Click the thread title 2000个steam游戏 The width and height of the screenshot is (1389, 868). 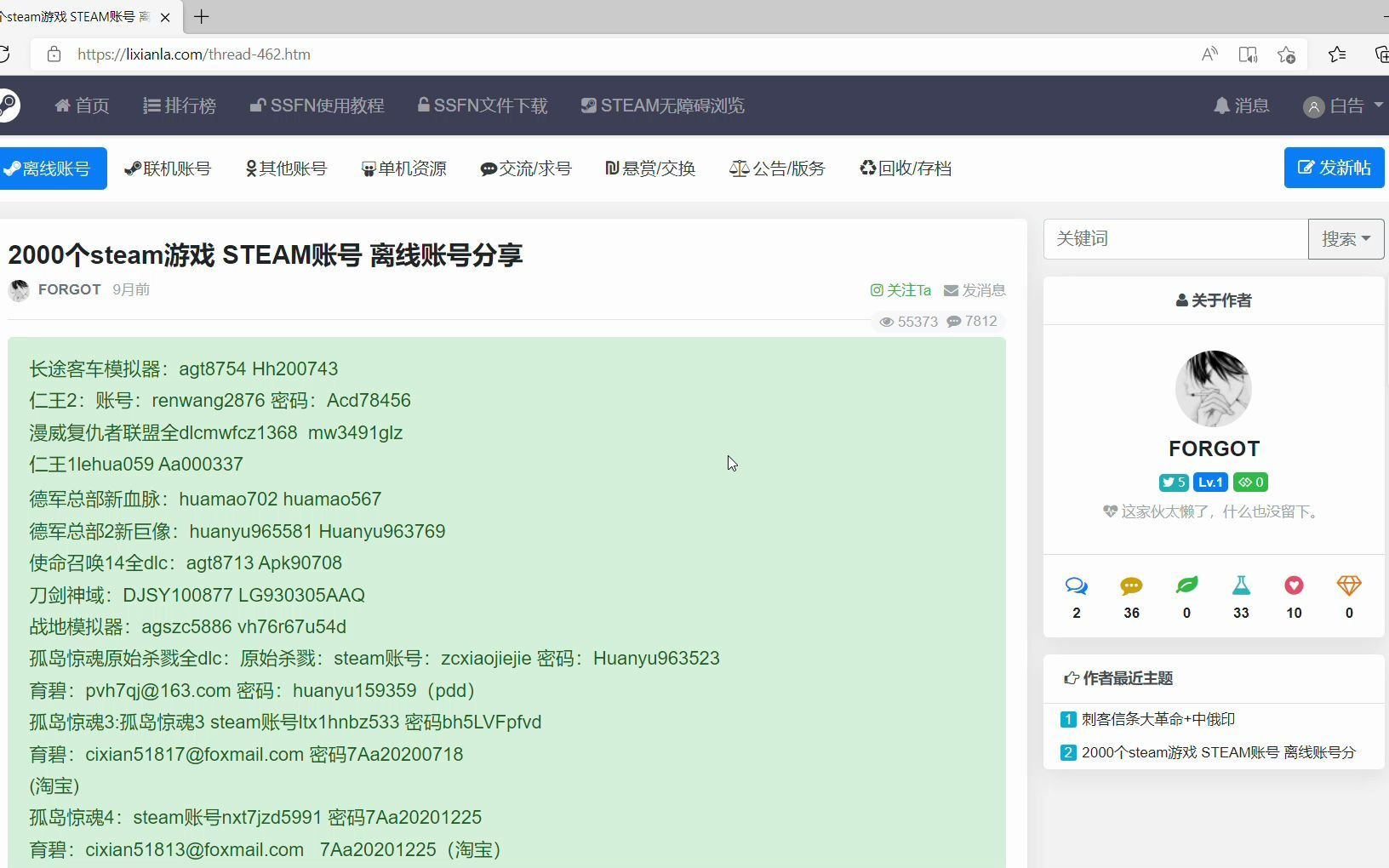tap(266, 254)
